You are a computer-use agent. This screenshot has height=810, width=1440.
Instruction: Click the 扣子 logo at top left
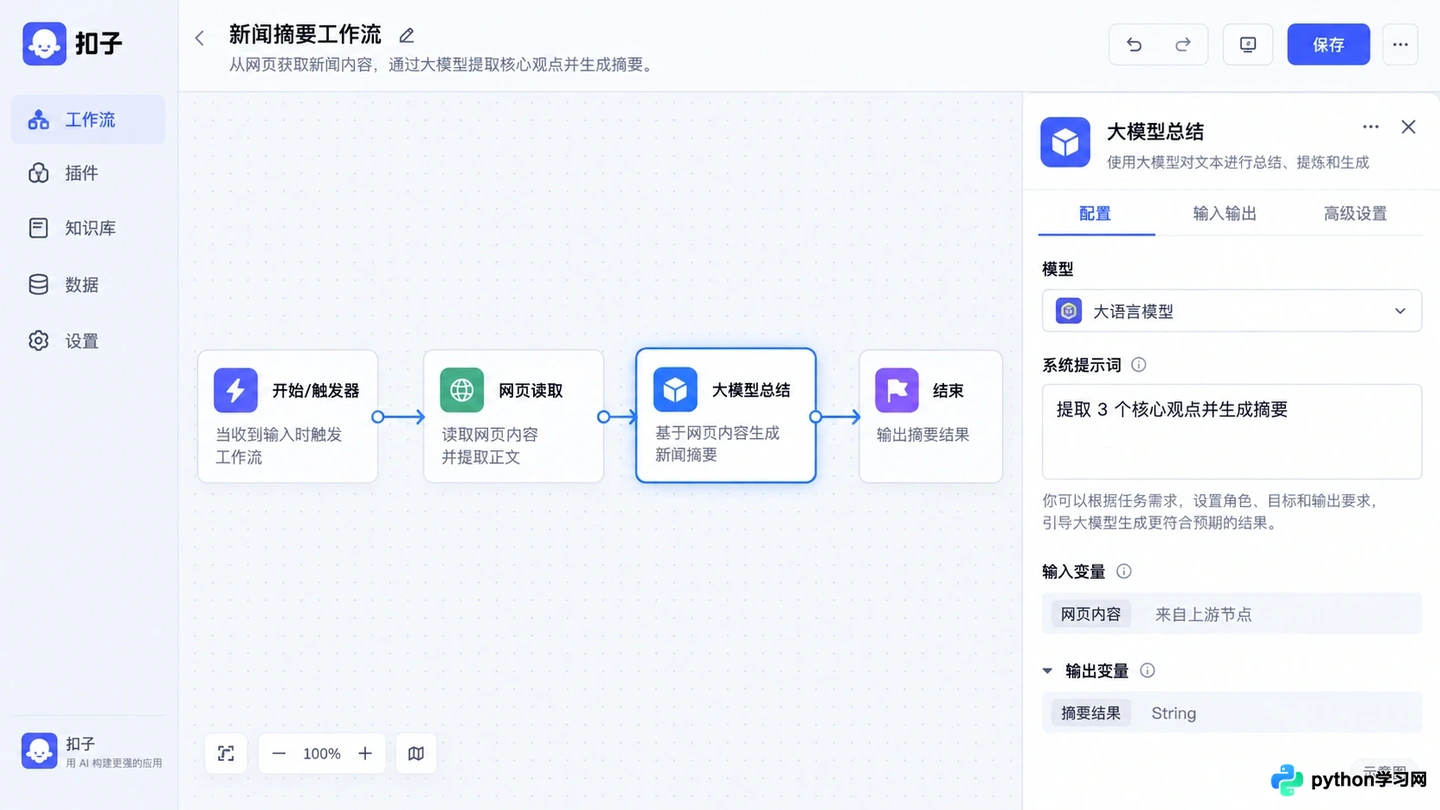click(x=72, y=44)
